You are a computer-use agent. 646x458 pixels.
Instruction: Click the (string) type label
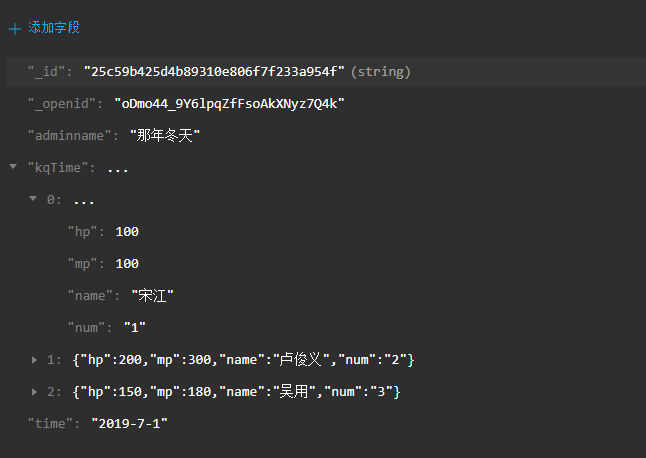tap(381, 72)
